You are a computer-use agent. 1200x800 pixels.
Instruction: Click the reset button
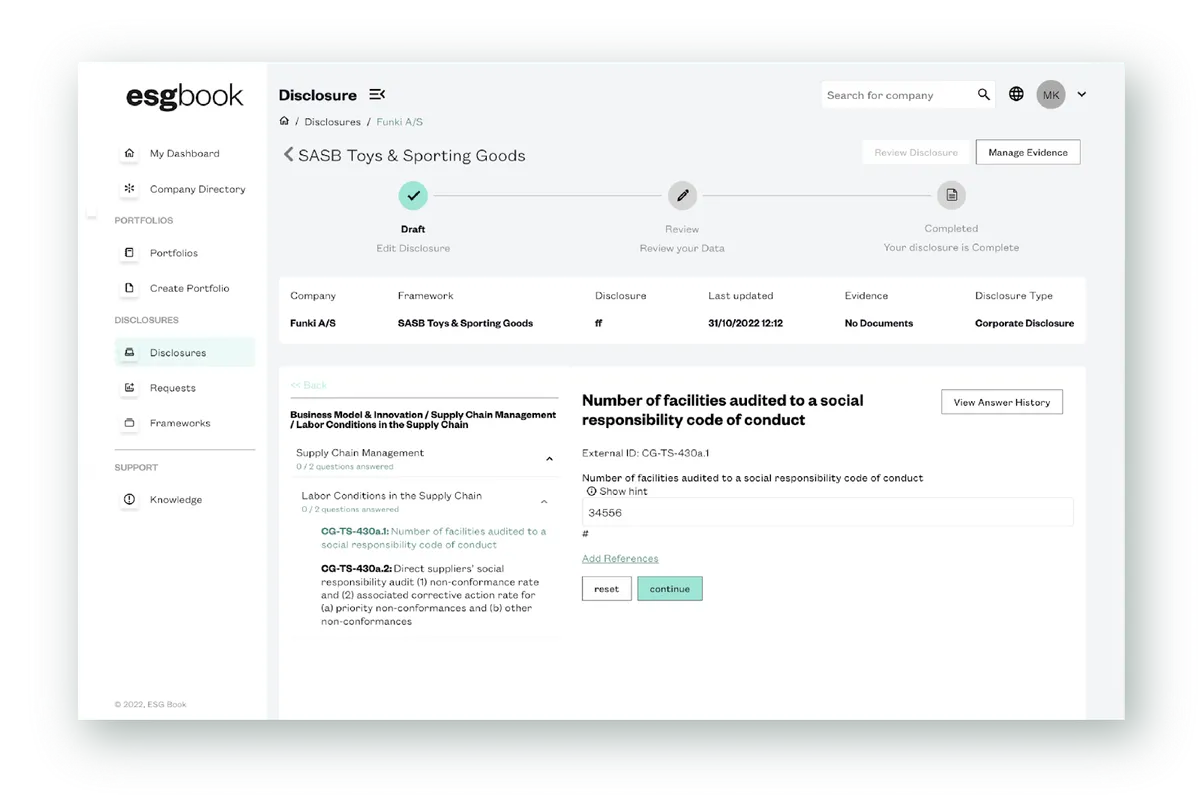coord(607,588)
